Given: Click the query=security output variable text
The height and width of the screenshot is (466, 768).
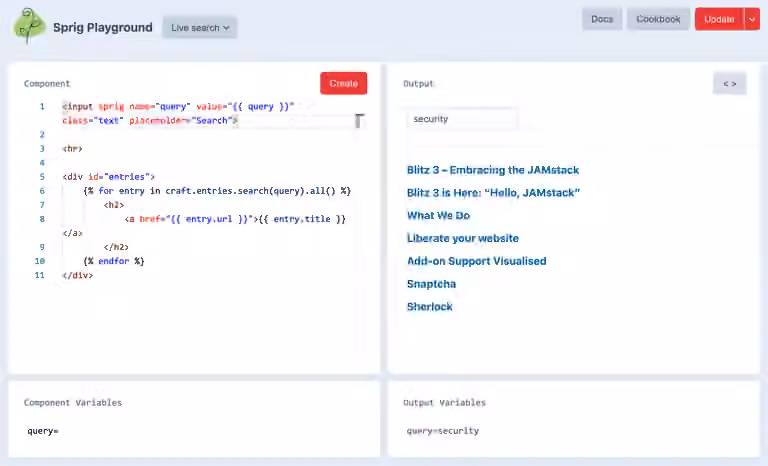Looking at the screenshot, I should [x=443, y=431].
